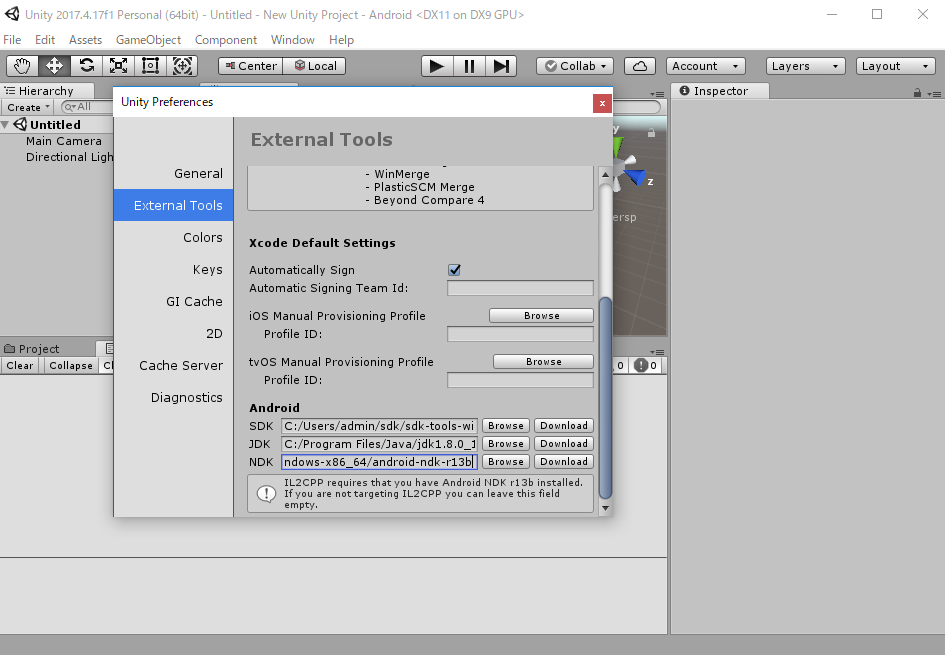This screenshot has width=945, height=655.
Task: Close the Unity Preferences dialog
Action: (x=601, y=104)
